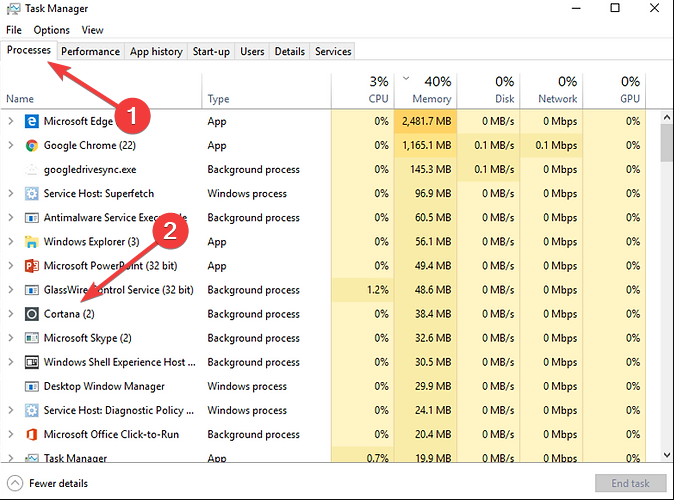Expand the Cortana (2) group

pos(11,314)
